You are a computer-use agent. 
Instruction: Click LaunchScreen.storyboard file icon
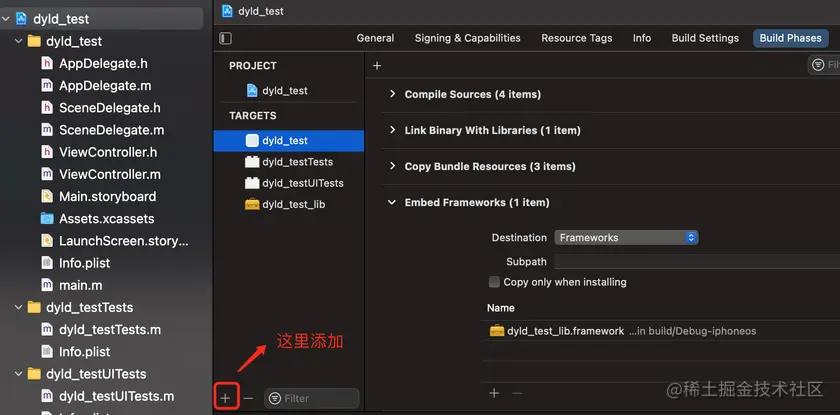click(47, 241)
